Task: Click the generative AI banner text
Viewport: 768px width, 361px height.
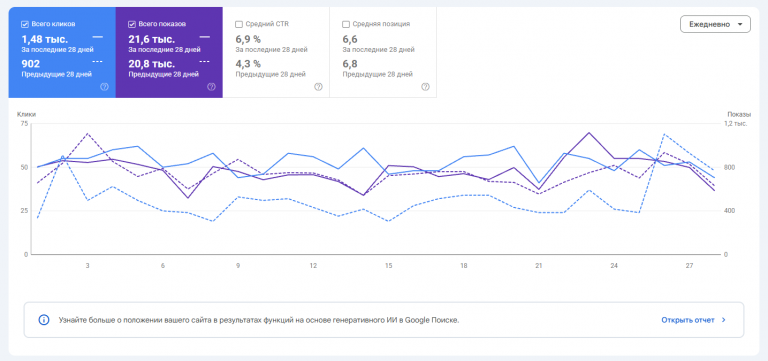Action: pyautogui.click(x=259, y=320)
